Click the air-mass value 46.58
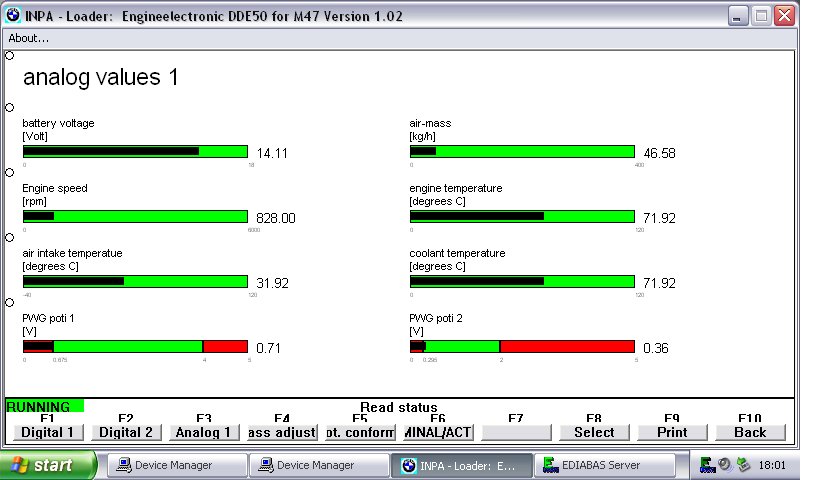The width and height of the screenshot is (819, 480). click(x=659, y=153)
